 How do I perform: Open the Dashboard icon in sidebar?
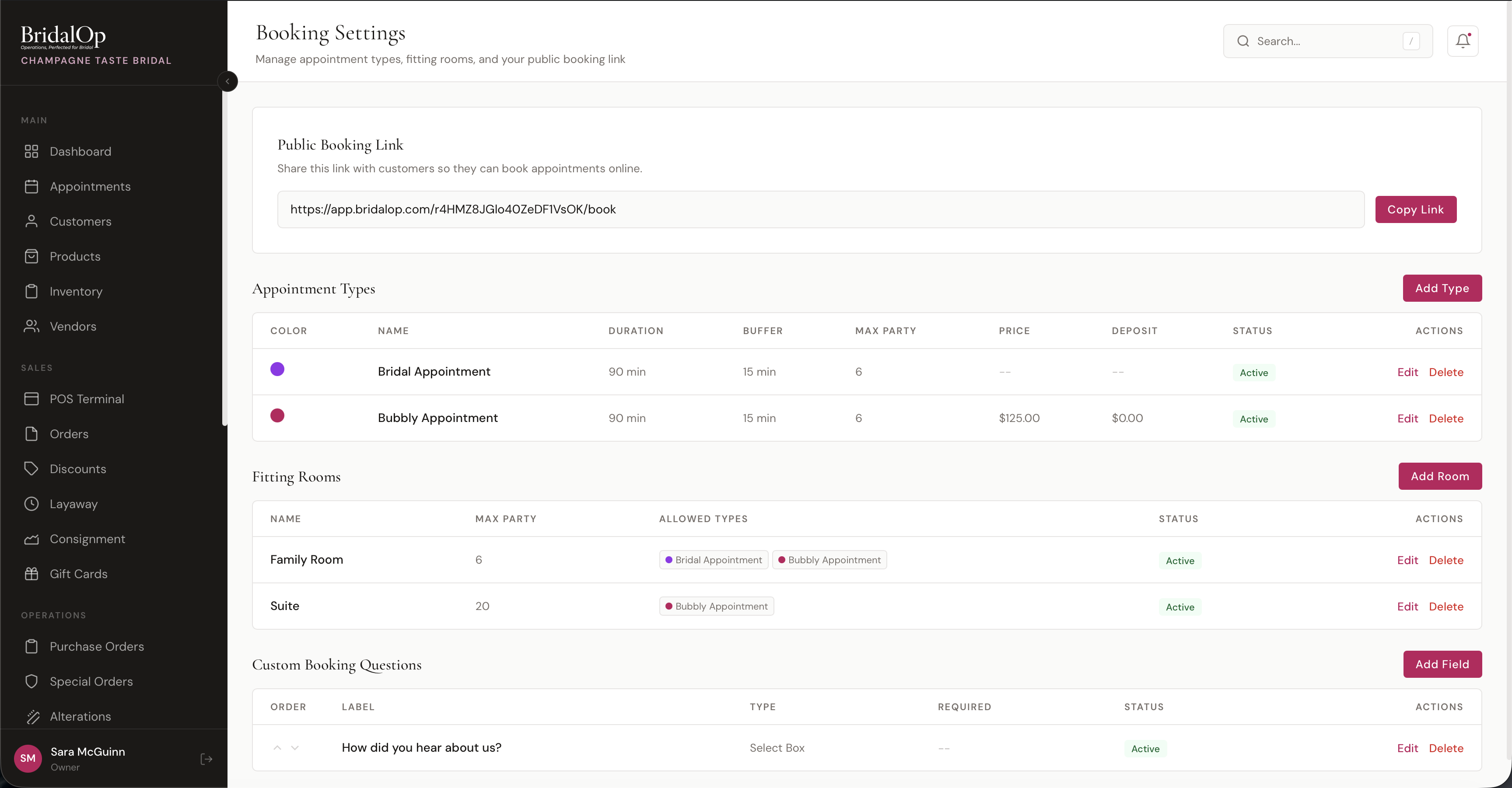[x=31, y=151]
